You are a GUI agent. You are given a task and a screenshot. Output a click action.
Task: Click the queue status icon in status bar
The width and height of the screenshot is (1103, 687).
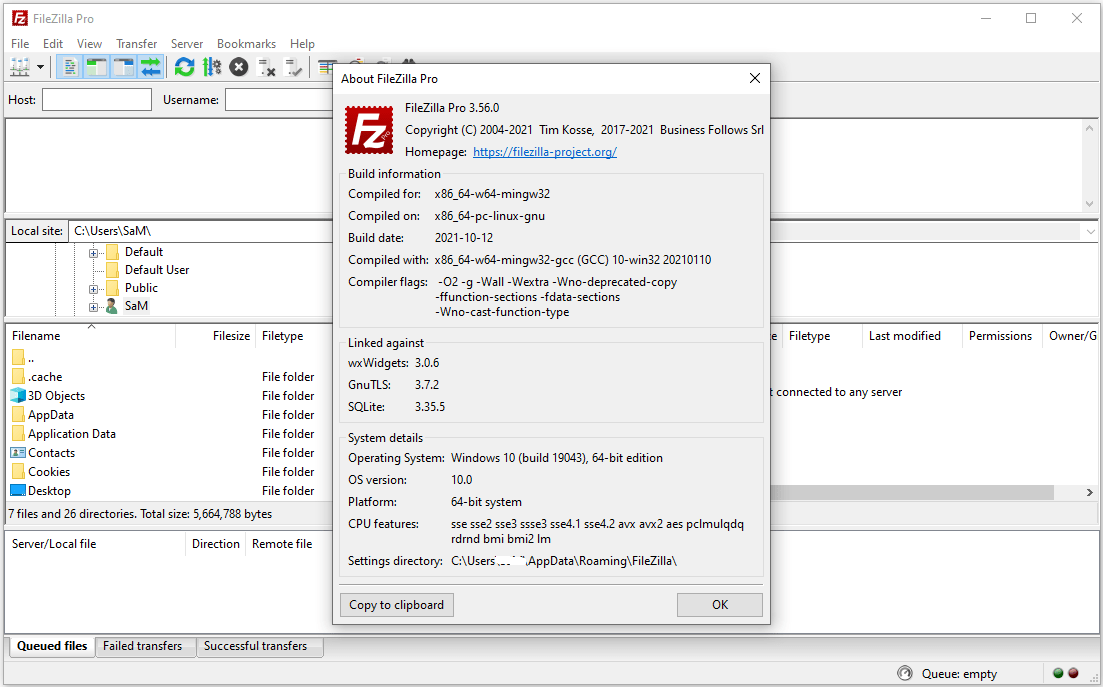tap(905, 674)
